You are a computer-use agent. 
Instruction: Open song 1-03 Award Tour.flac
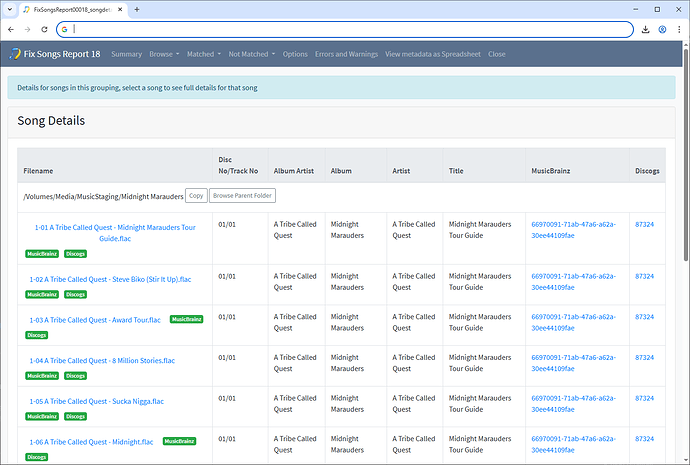(95, 320)
